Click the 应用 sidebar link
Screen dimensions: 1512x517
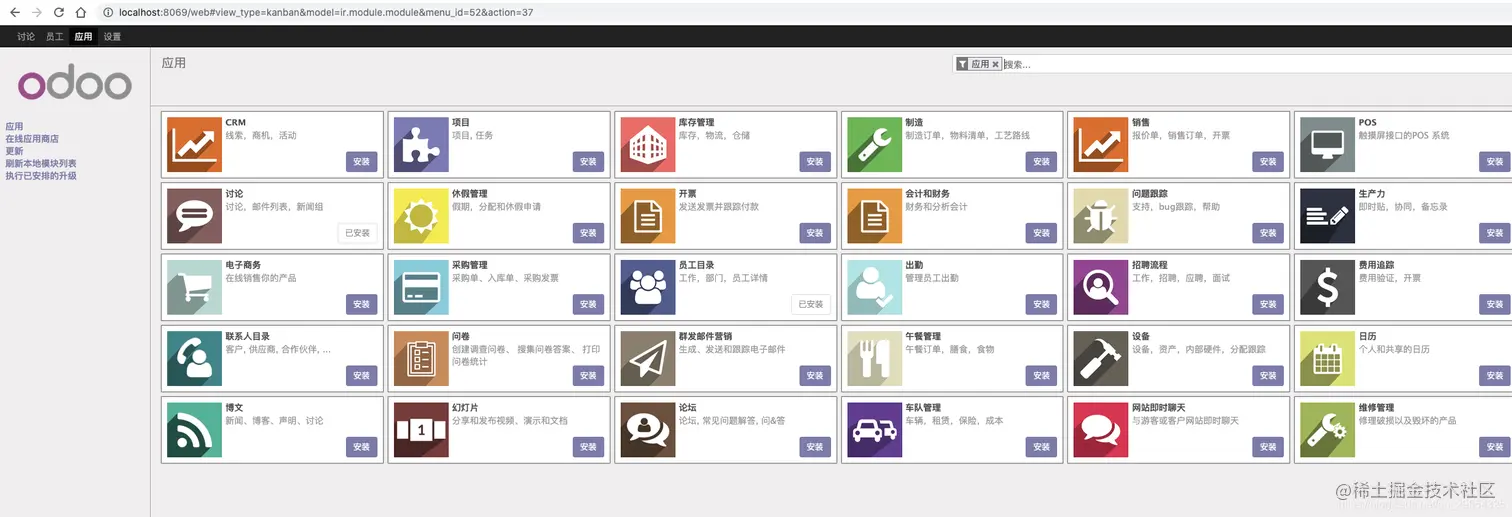tap(14, 126)
